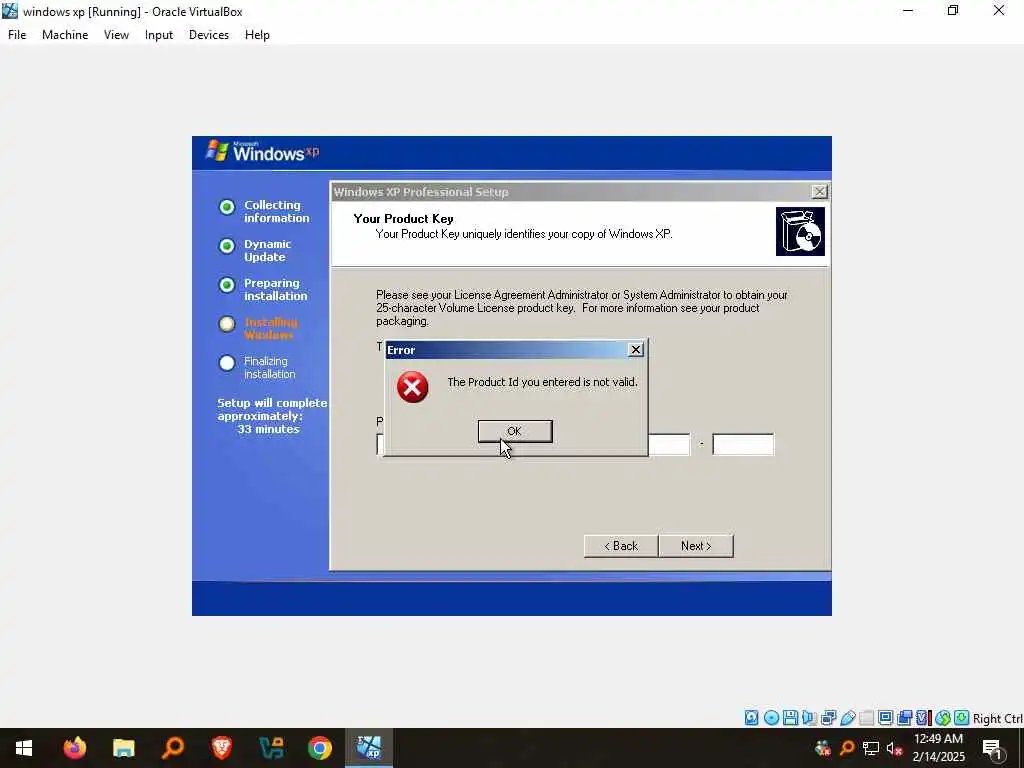Open the View menu
Screen dimensions: 1024x768
[116, 35]
